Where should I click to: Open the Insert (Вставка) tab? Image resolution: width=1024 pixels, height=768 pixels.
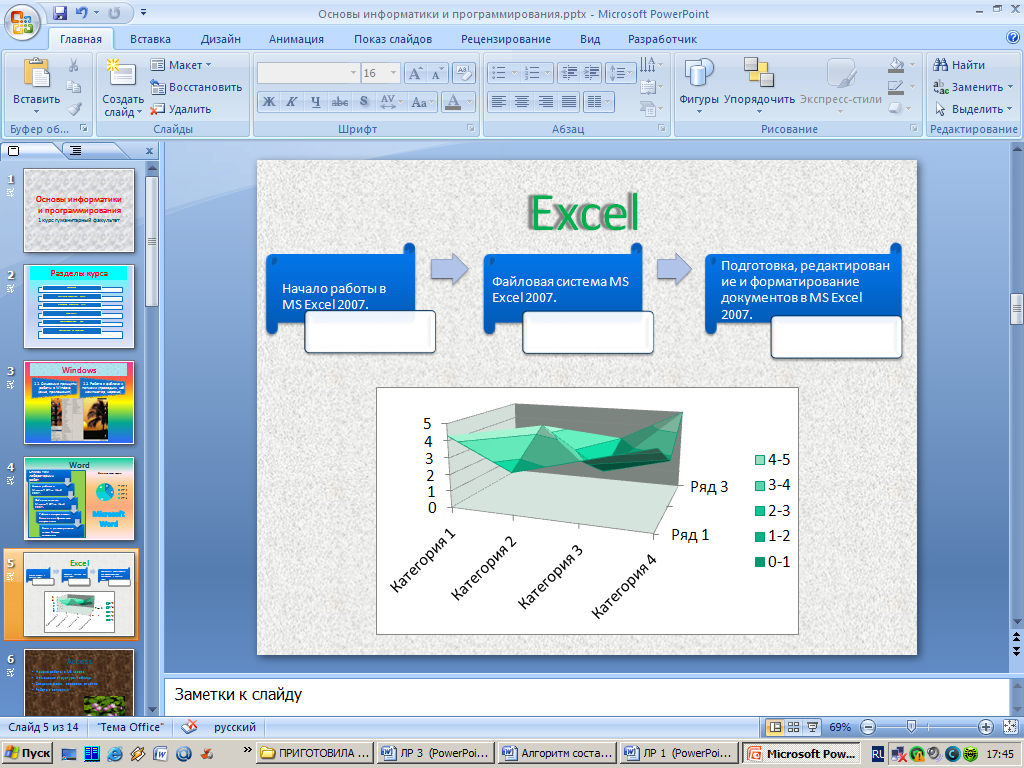point(150,39)
